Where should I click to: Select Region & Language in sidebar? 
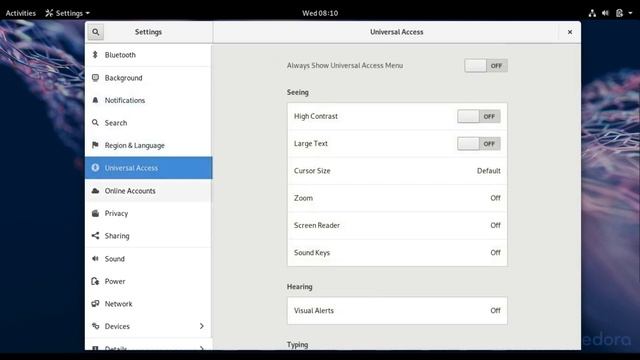149,145
